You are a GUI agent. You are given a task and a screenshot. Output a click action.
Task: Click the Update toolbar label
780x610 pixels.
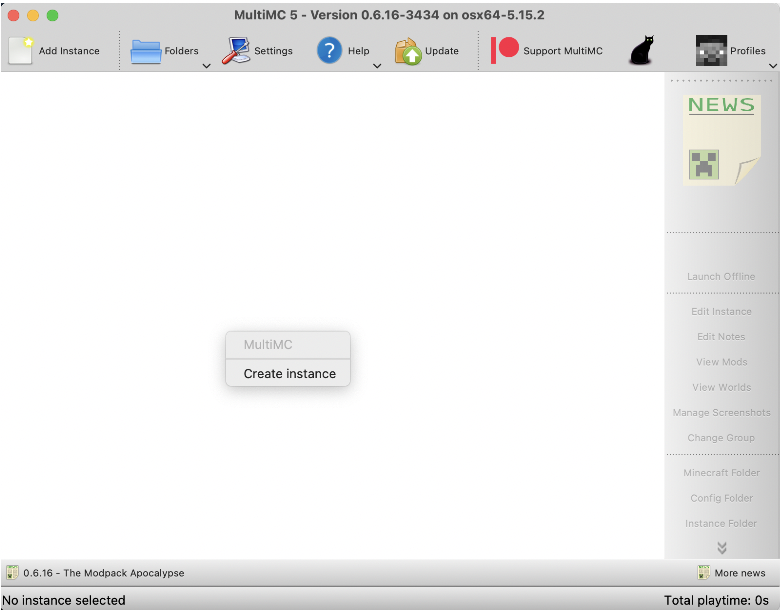pos(442,51)
